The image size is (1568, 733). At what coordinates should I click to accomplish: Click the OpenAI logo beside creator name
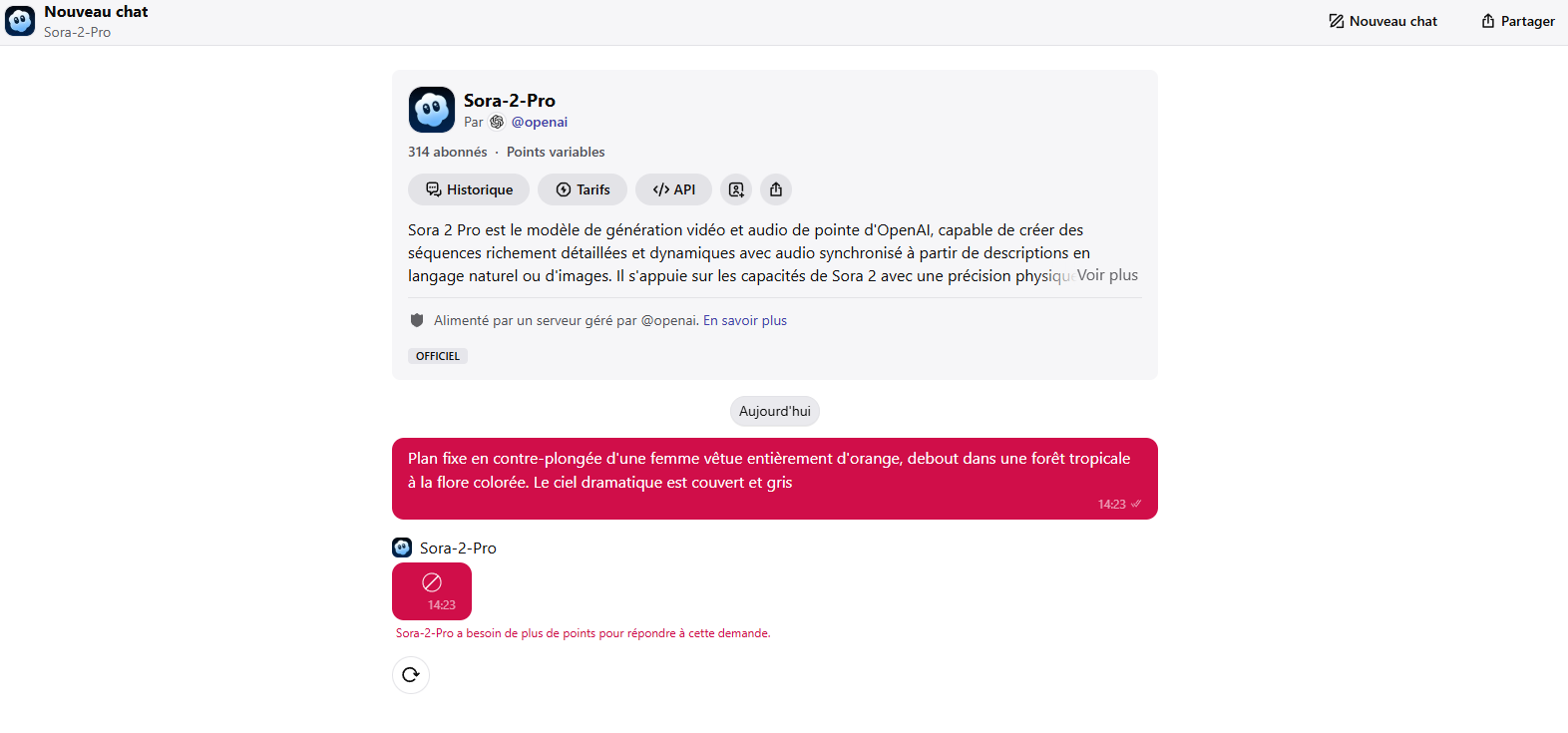pos(497,122)
